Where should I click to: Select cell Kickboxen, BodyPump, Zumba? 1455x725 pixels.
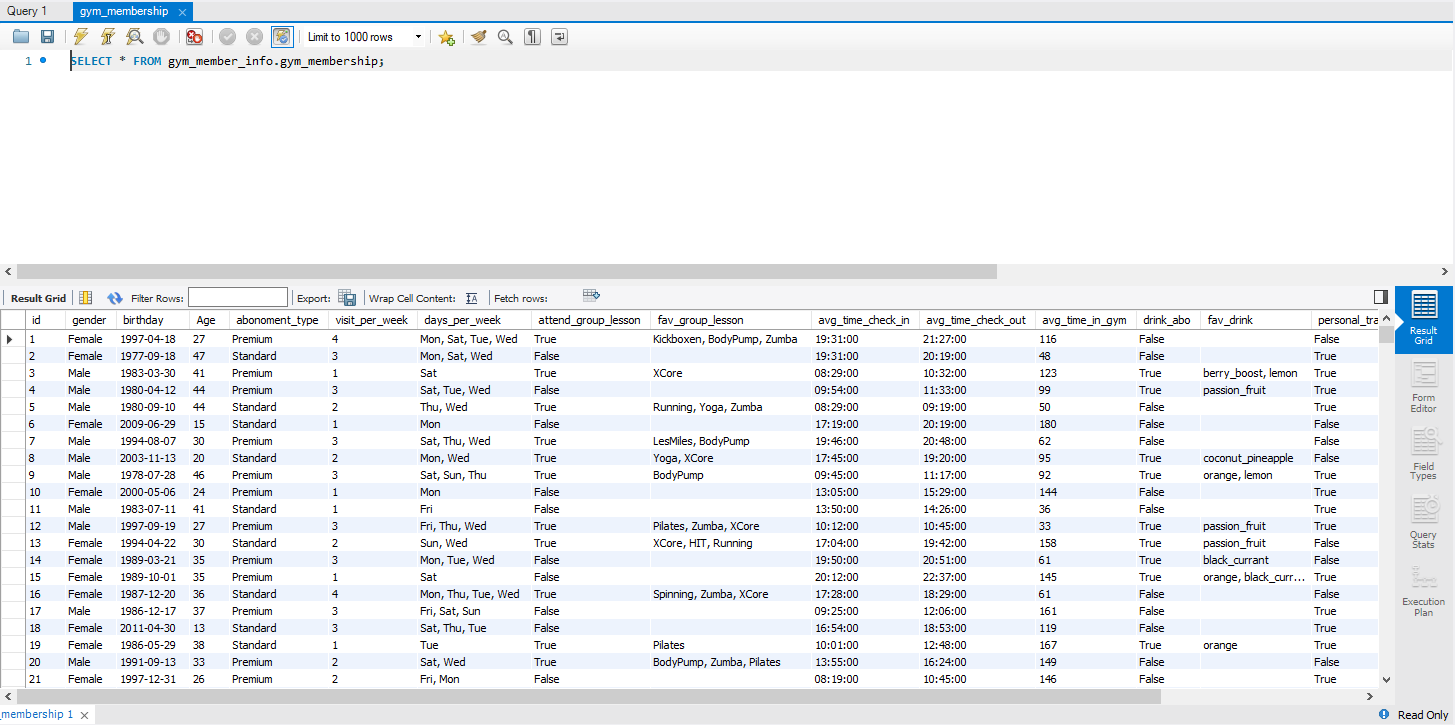tap(730, 339)
